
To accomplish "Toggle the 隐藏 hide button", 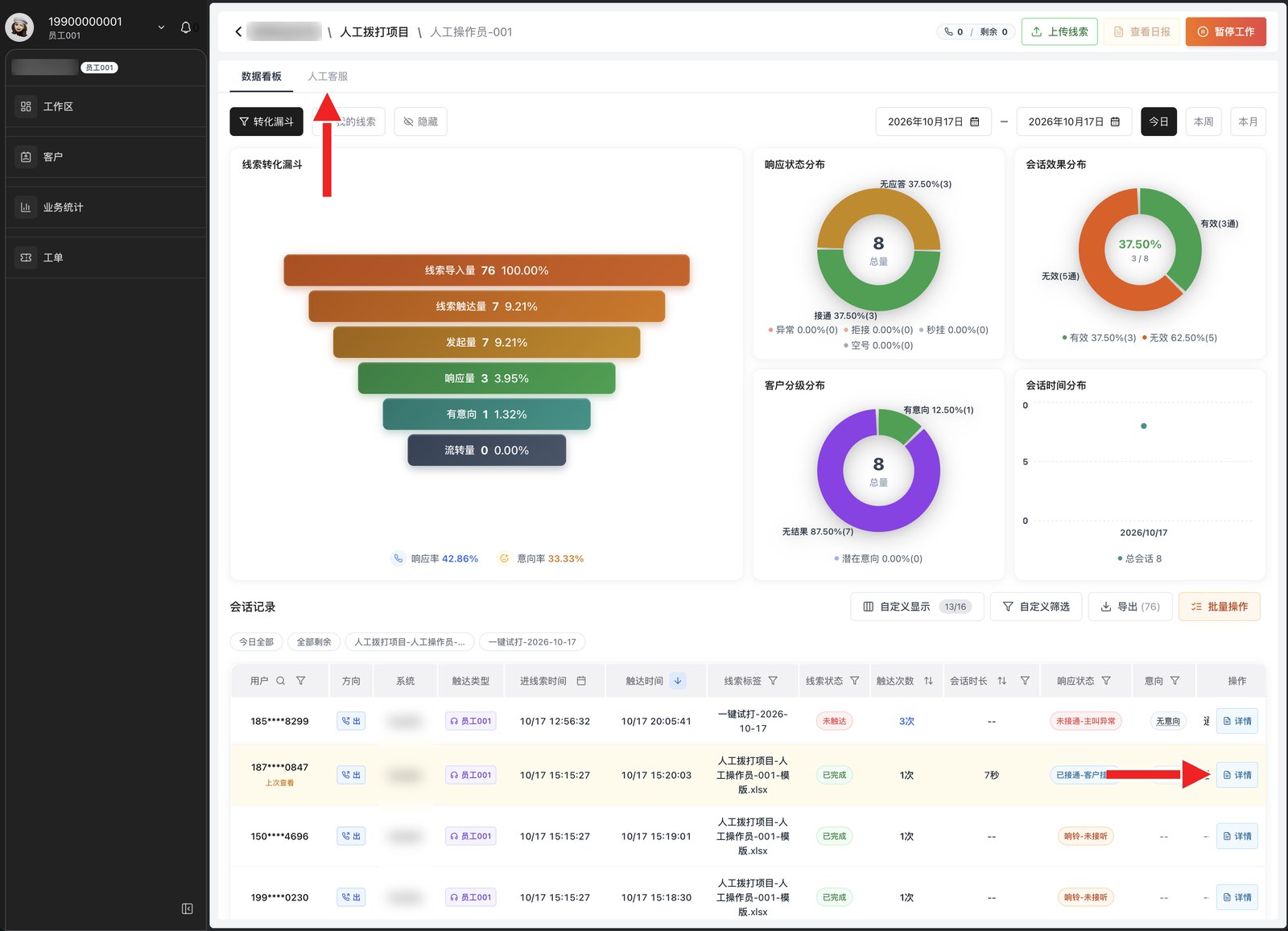I will (x=420, y=122).
